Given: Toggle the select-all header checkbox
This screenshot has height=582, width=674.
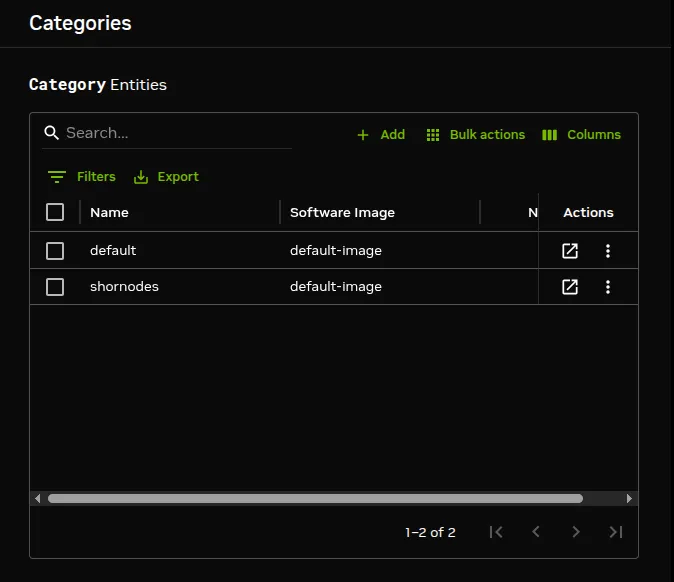Looking at the screenshot, I should pyautogui.click(x=55, y=212).
